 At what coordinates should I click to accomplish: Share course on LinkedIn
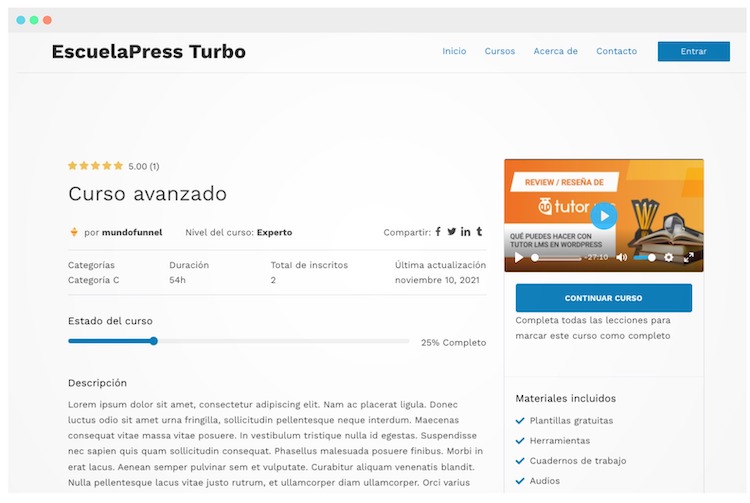466,232
